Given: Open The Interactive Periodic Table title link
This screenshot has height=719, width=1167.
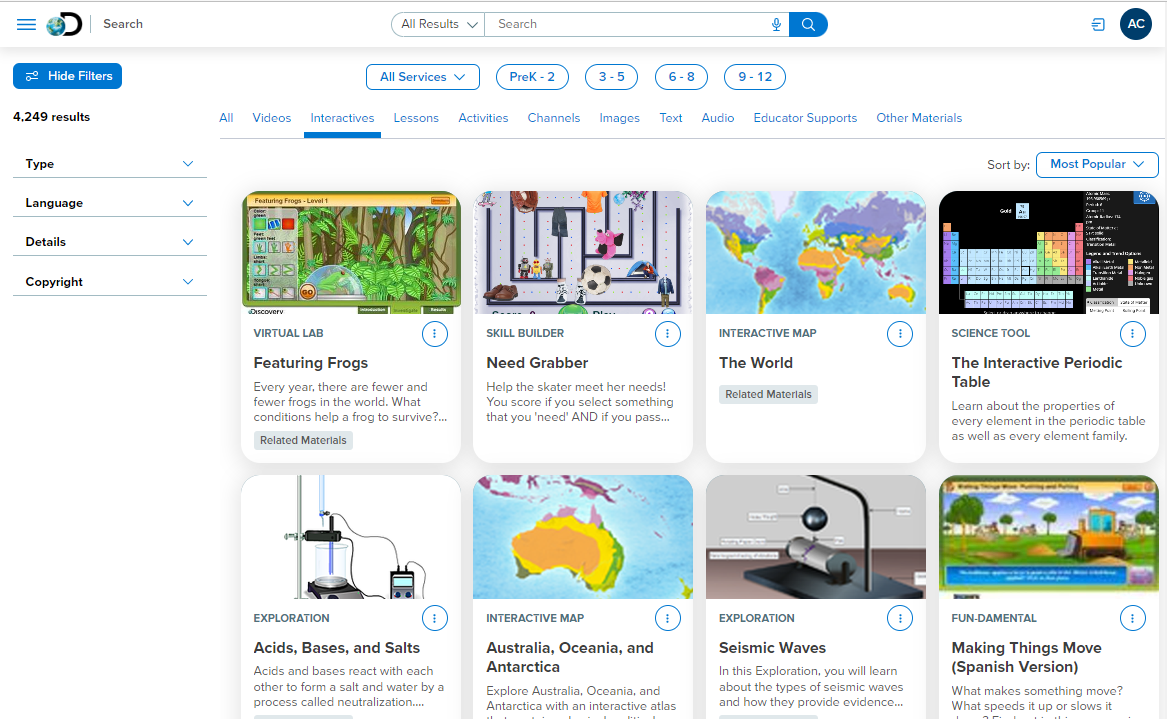Looking at the screenshot, I should point(1037,372).
